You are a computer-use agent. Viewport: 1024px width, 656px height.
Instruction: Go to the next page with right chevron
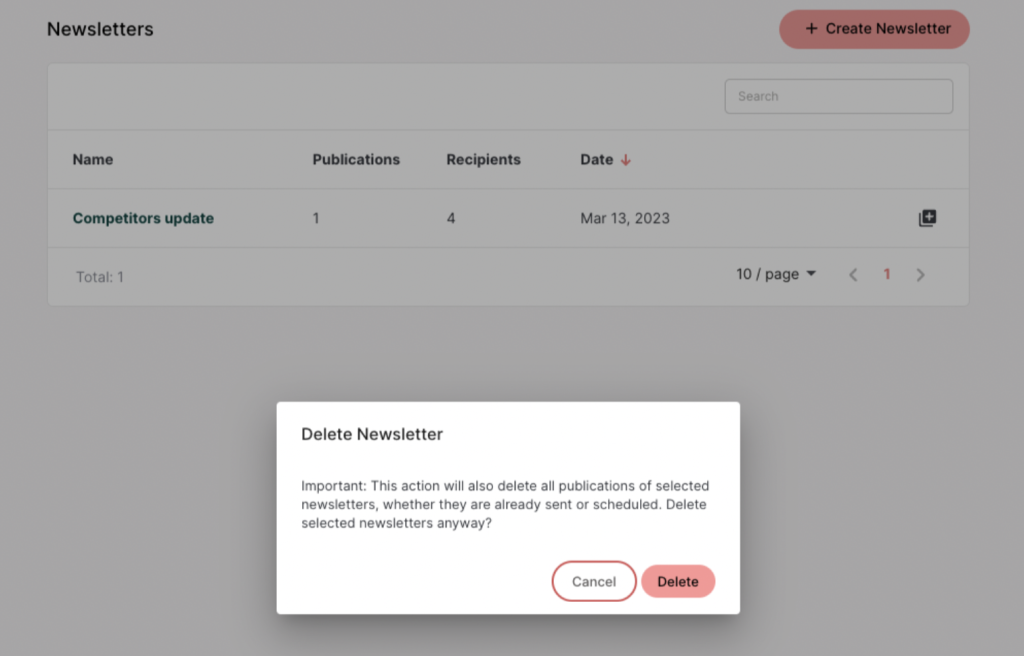(x=920, y=275)
